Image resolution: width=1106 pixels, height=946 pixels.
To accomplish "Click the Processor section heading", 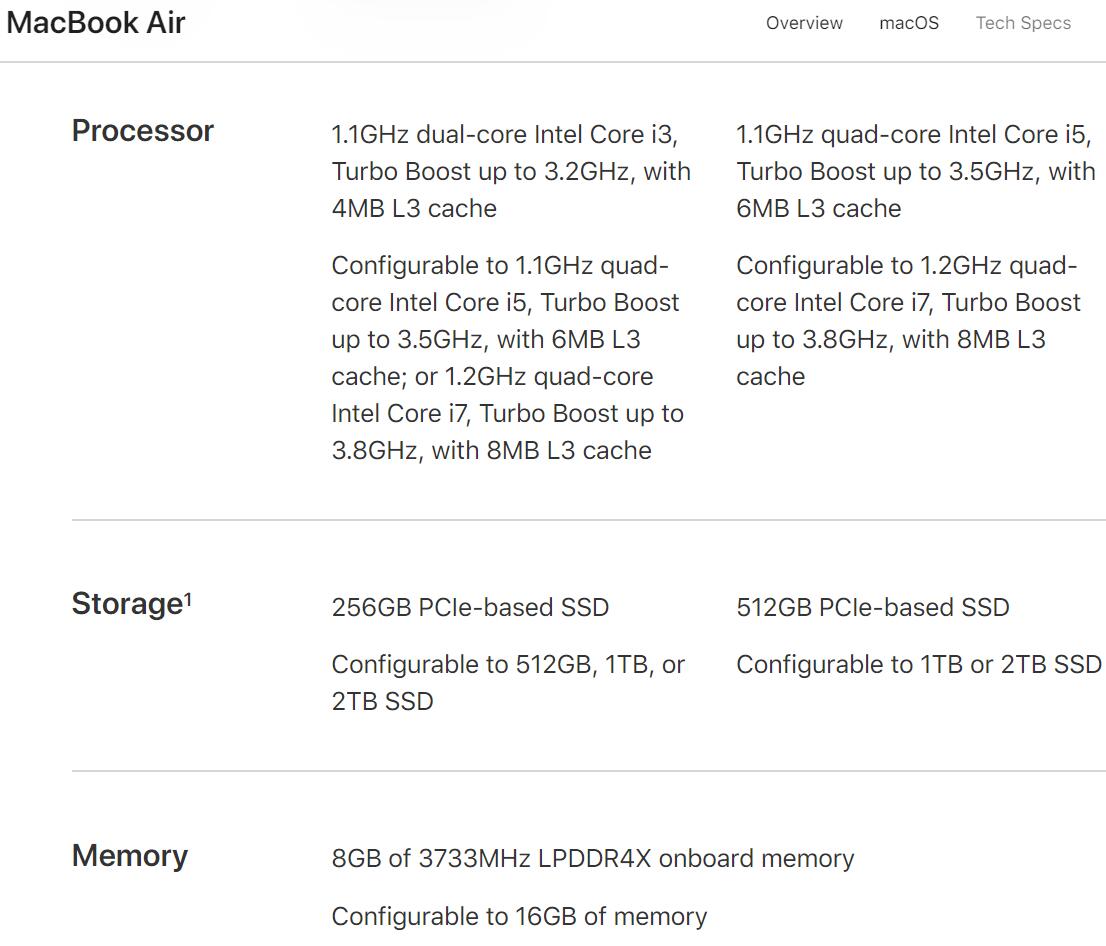I will (142, 130).
